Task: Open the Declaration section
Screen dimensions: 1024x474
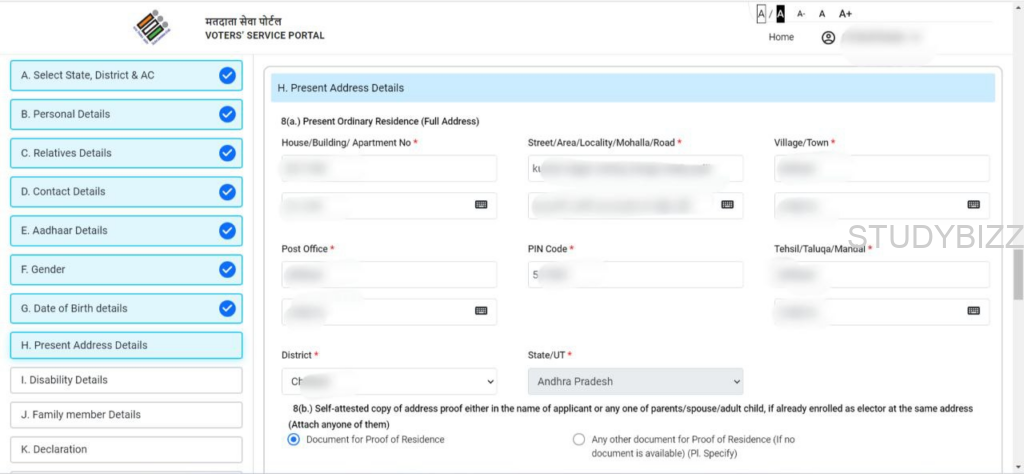Action: point(126,450)
